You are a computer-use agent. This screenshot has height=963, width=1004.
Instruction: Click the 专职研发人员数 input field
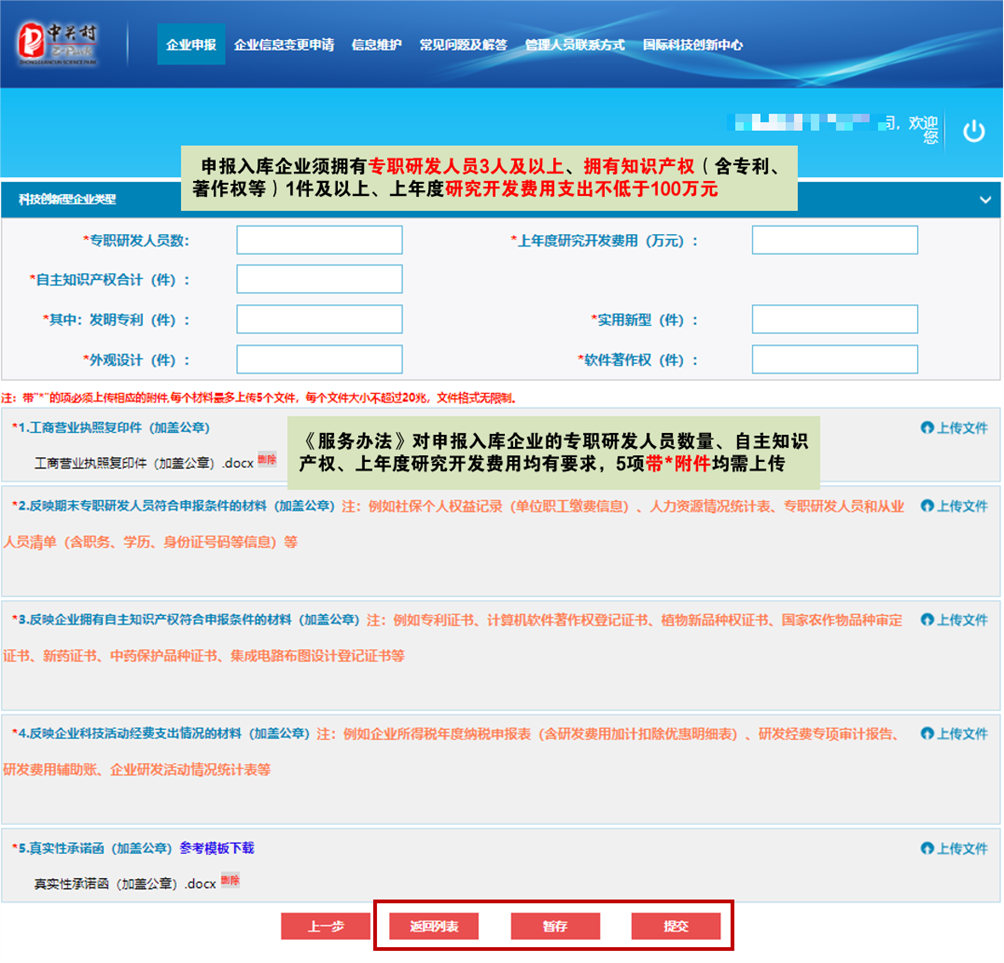tap(318, 239)
